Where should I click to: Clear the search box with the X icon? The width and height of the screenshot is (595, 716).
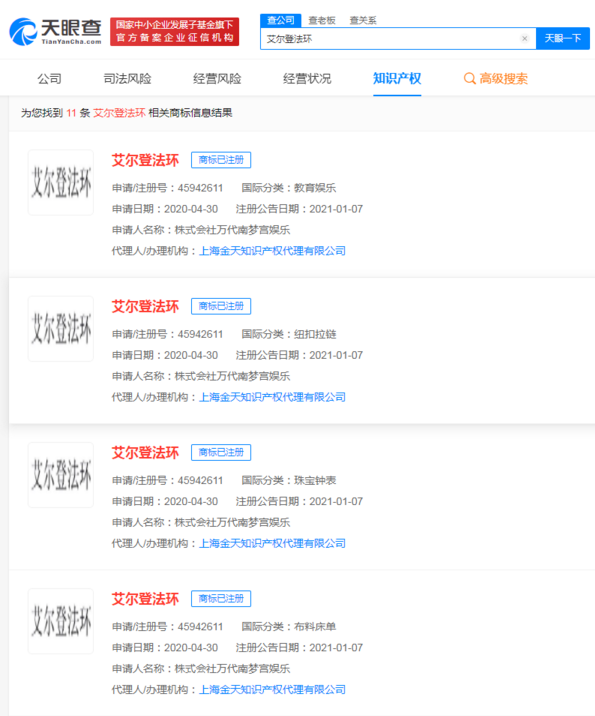(x=525, y=38)
